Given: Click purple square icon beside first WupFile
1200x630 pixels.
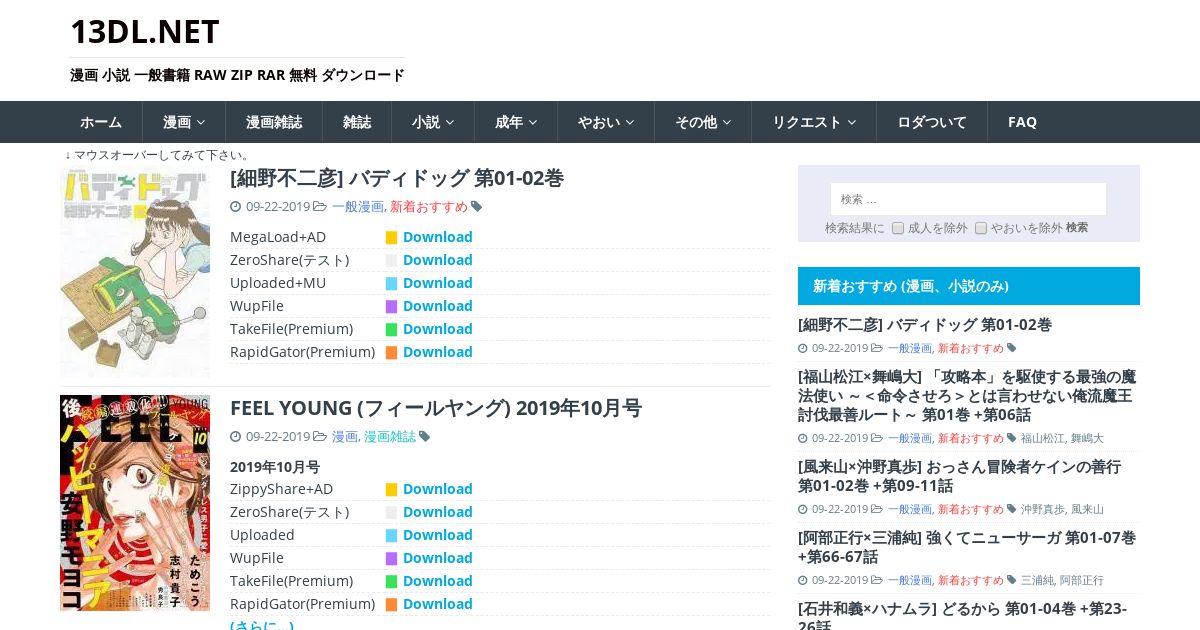Looking at the screenshot, I should point(392,307).
